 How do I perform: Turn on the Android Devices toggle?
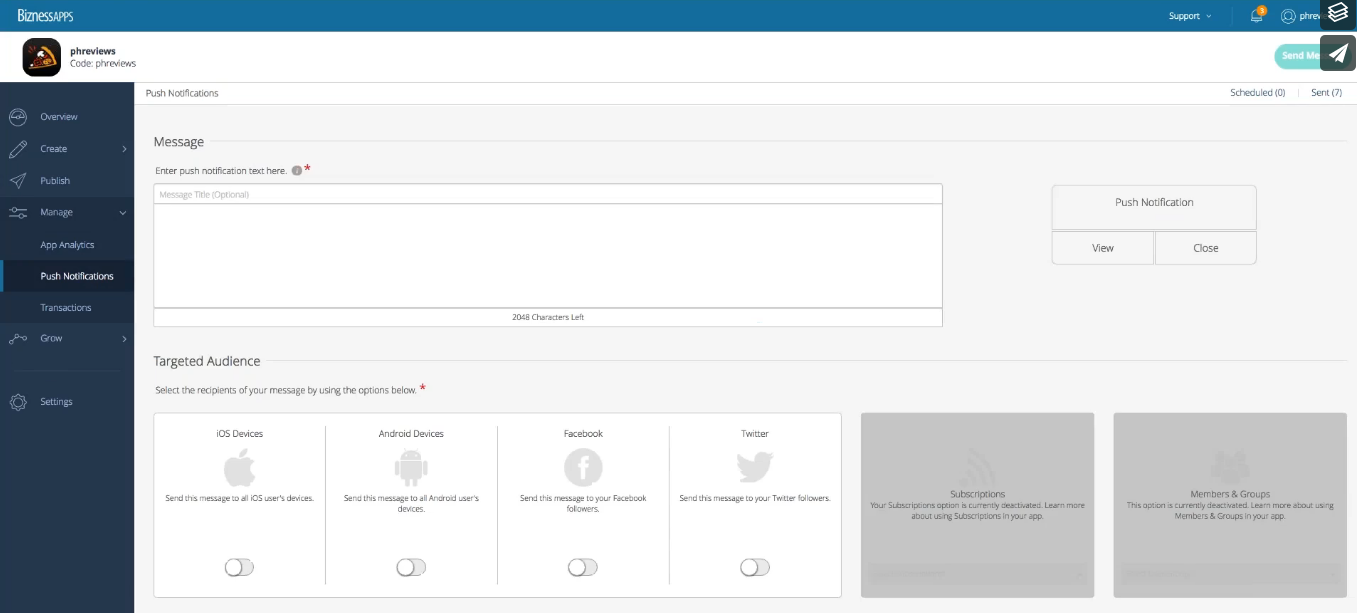pyautogui.click(x=411, y=568)
